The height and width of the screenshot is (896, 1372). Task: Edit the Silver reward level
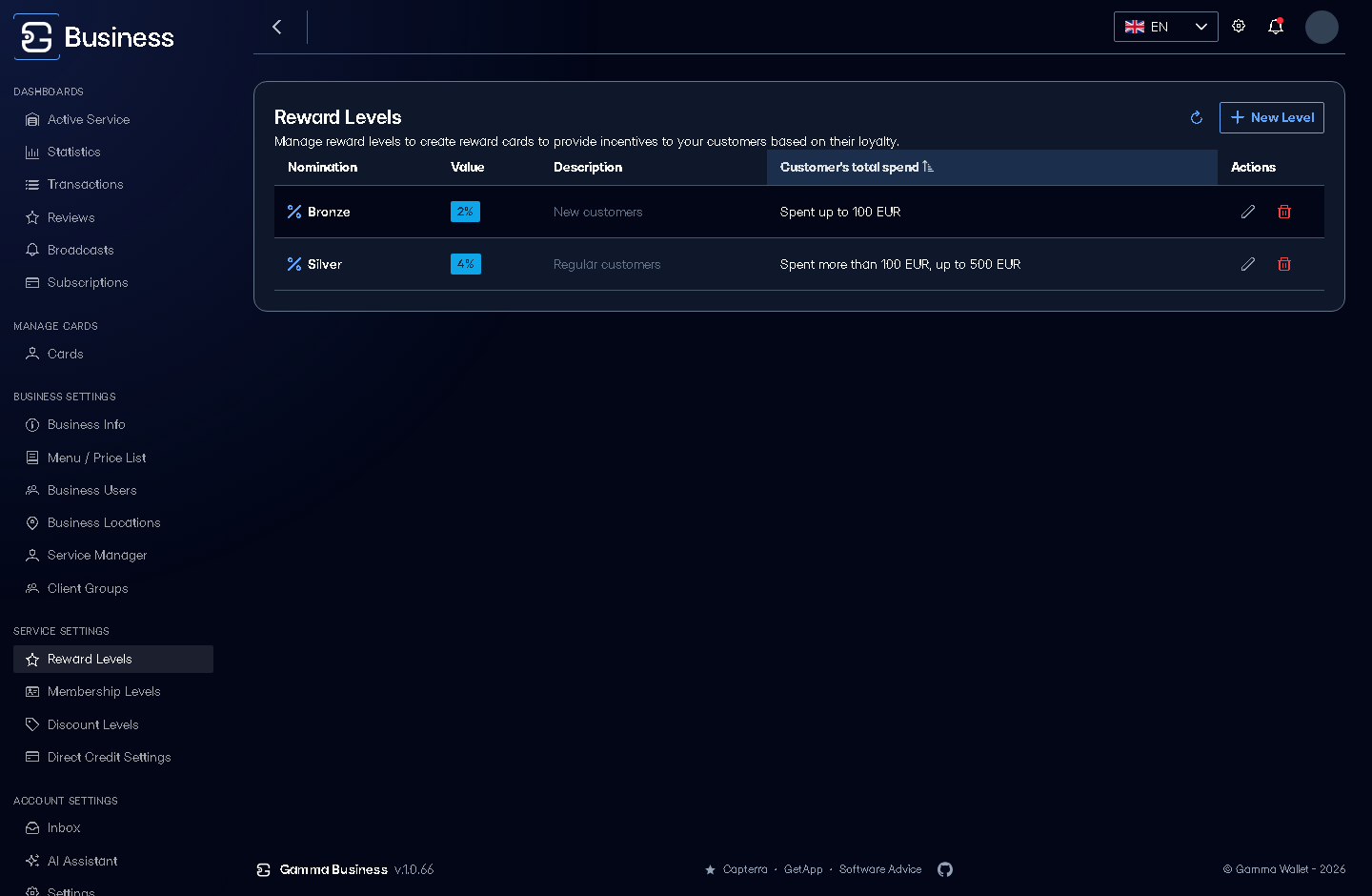click(x=1248, y=264)
